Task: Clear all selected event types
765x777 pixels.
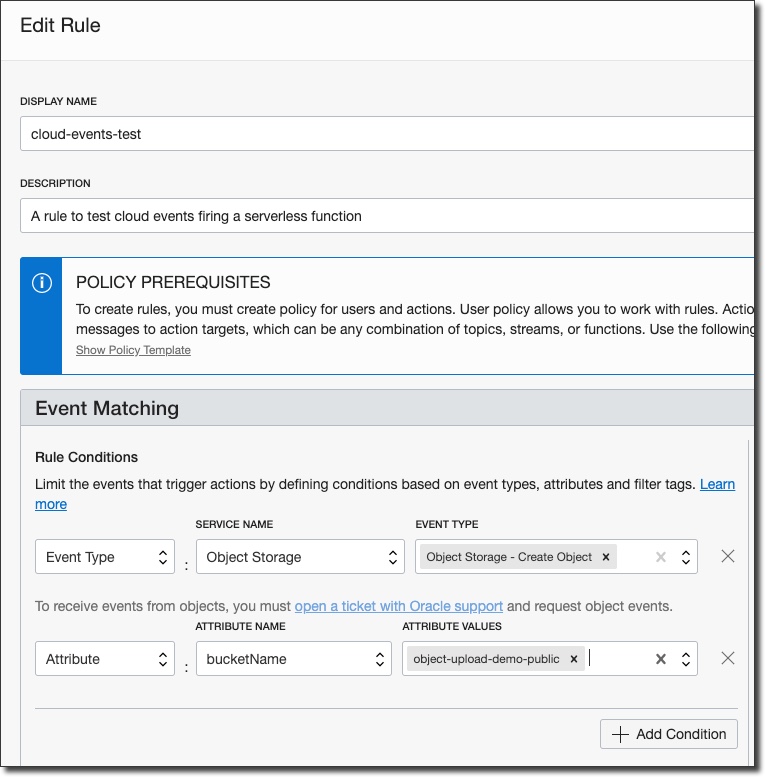Action: click(x=660, y=557)
